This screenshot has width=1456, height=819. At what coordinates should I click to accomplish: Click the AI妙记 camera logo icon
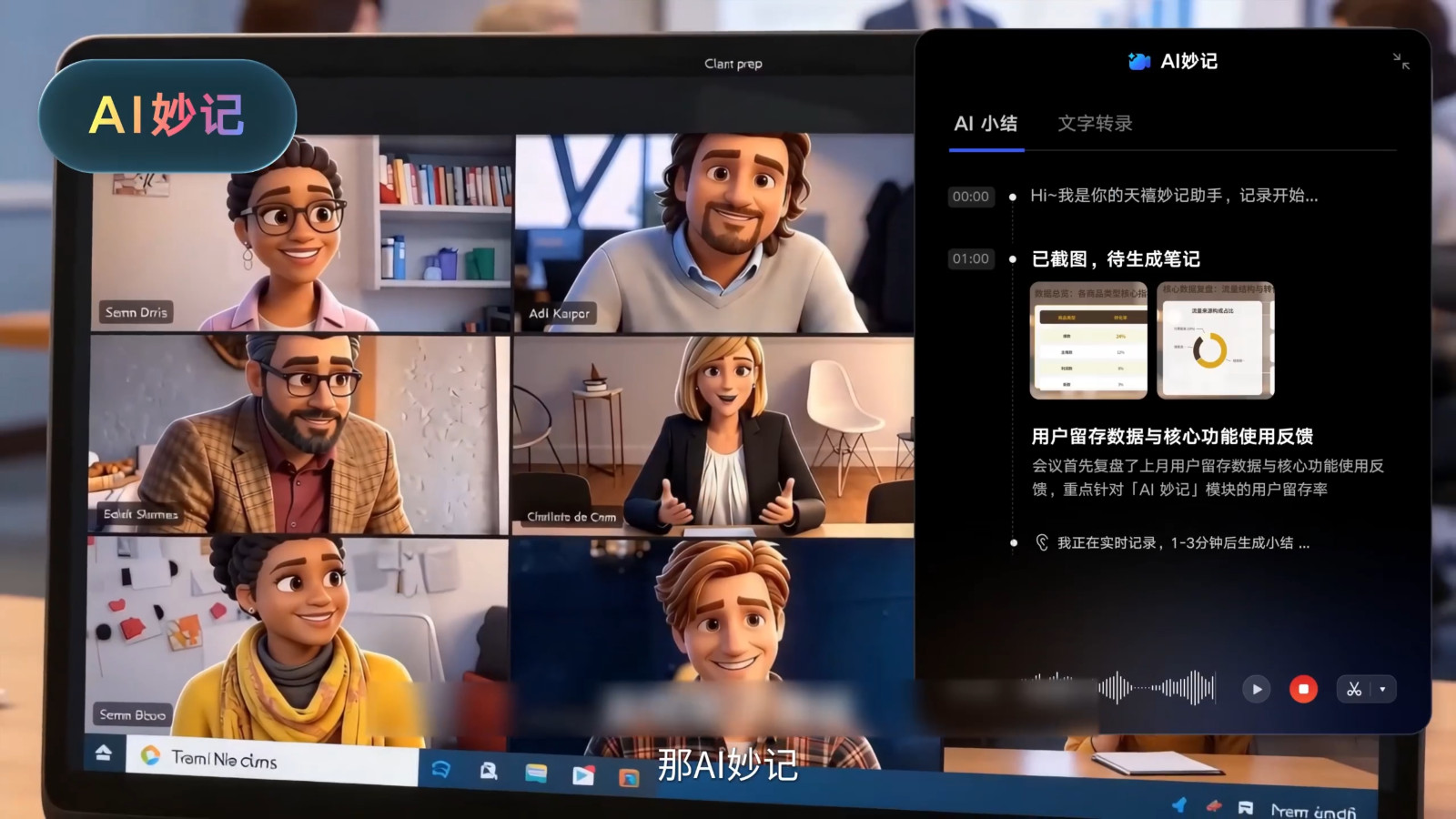[1138, 61]
